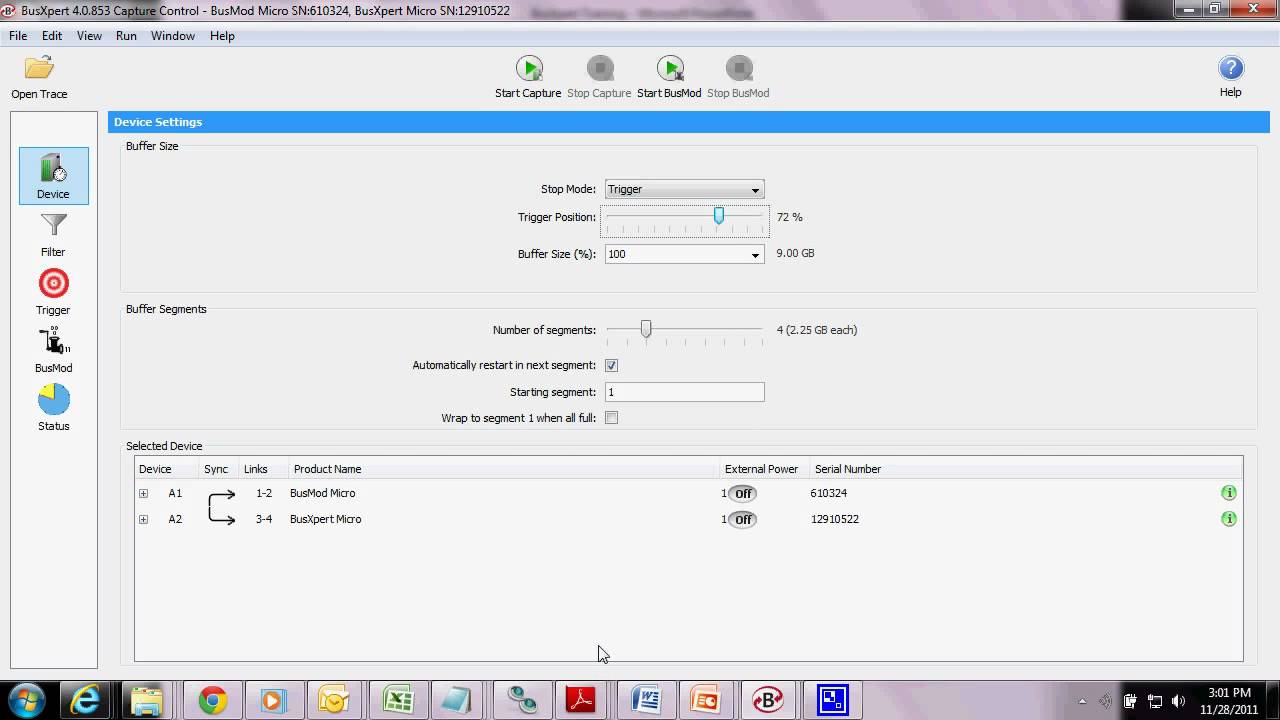1280x720 pixels.
Task: Open Outlook from the taskbar
Action: coord(334,700)
